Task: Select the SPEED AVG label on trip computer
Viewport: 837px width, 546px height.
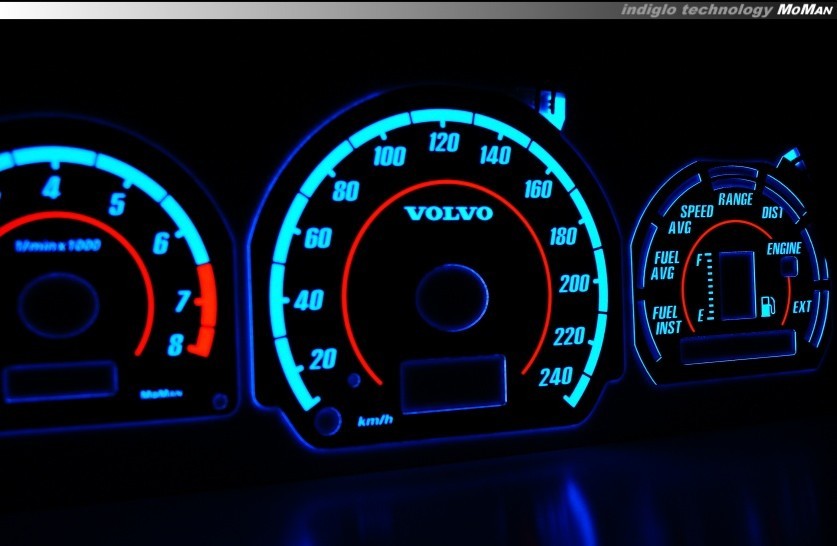Action: click(x=691, y=219)
